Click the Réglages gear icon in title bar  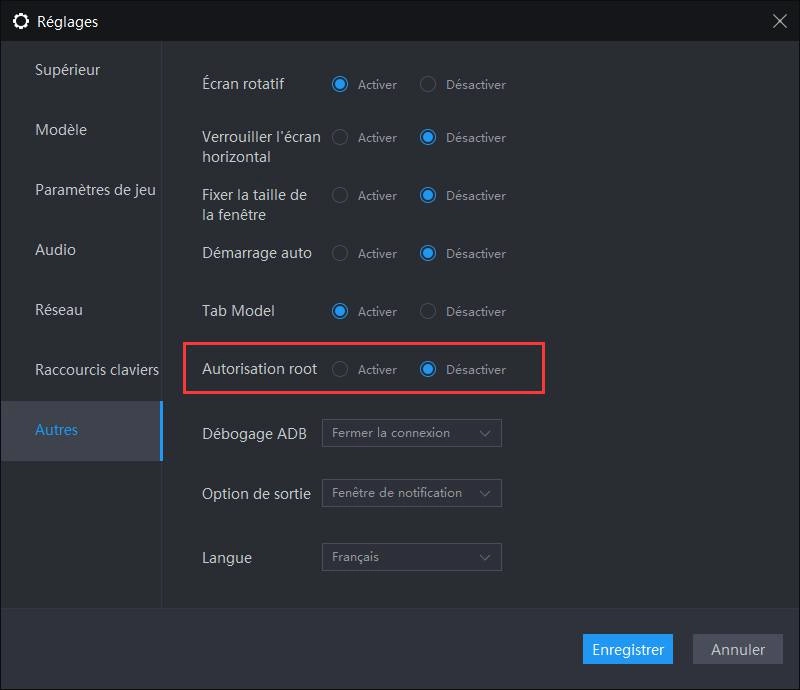point(21,21)
